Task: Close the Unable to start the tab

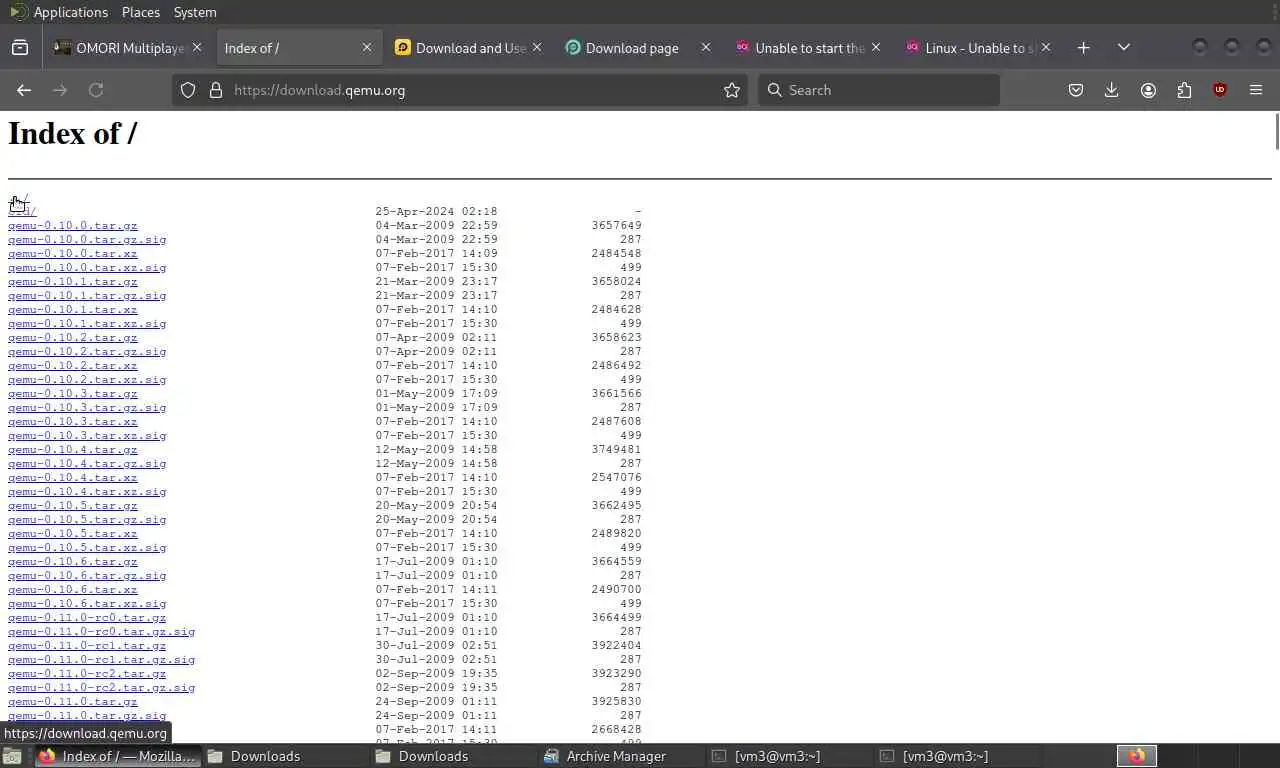Action: pos(876,47)
